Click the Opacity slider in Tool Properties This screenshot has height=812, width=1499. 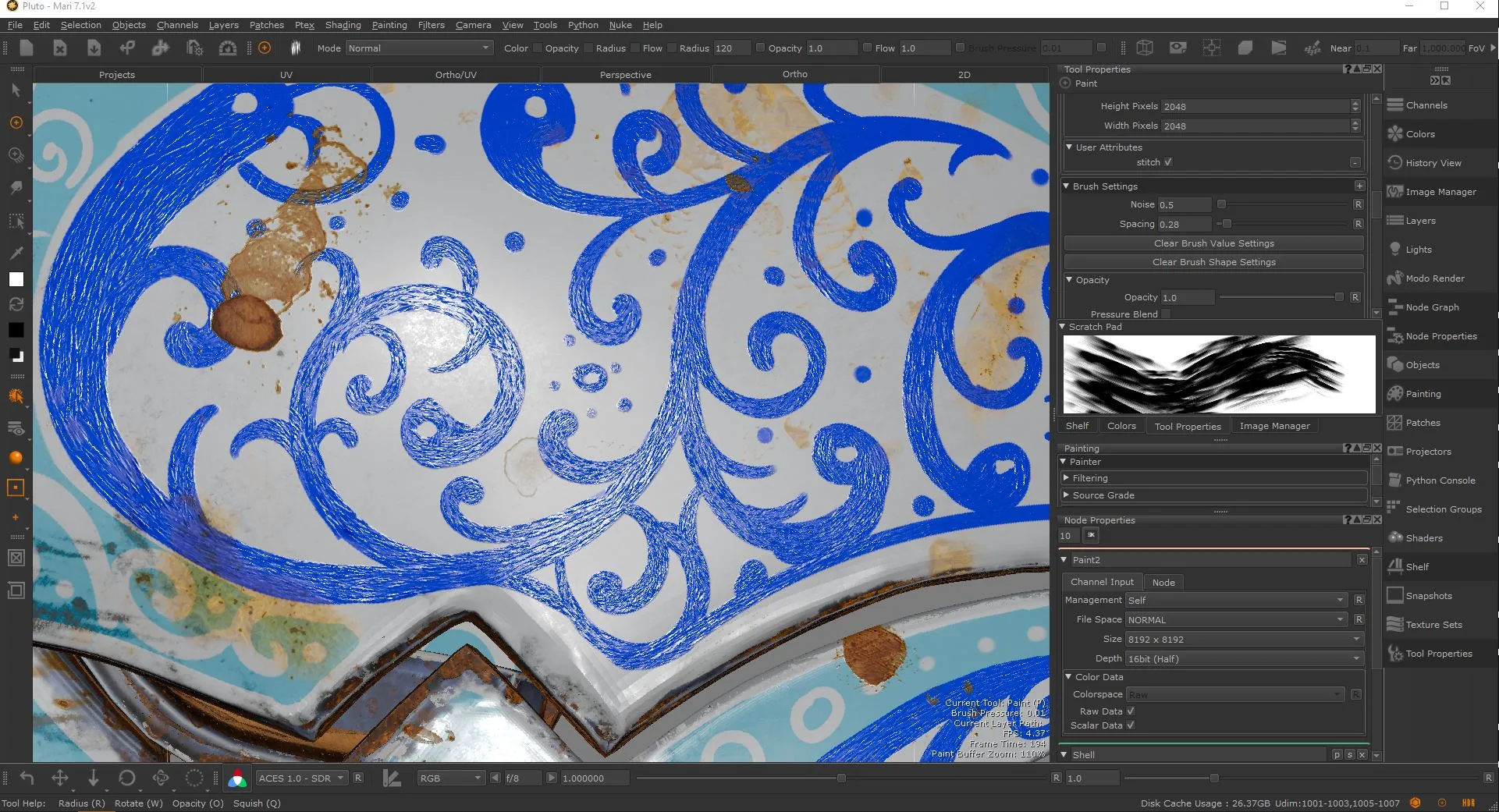(1281, 297)
